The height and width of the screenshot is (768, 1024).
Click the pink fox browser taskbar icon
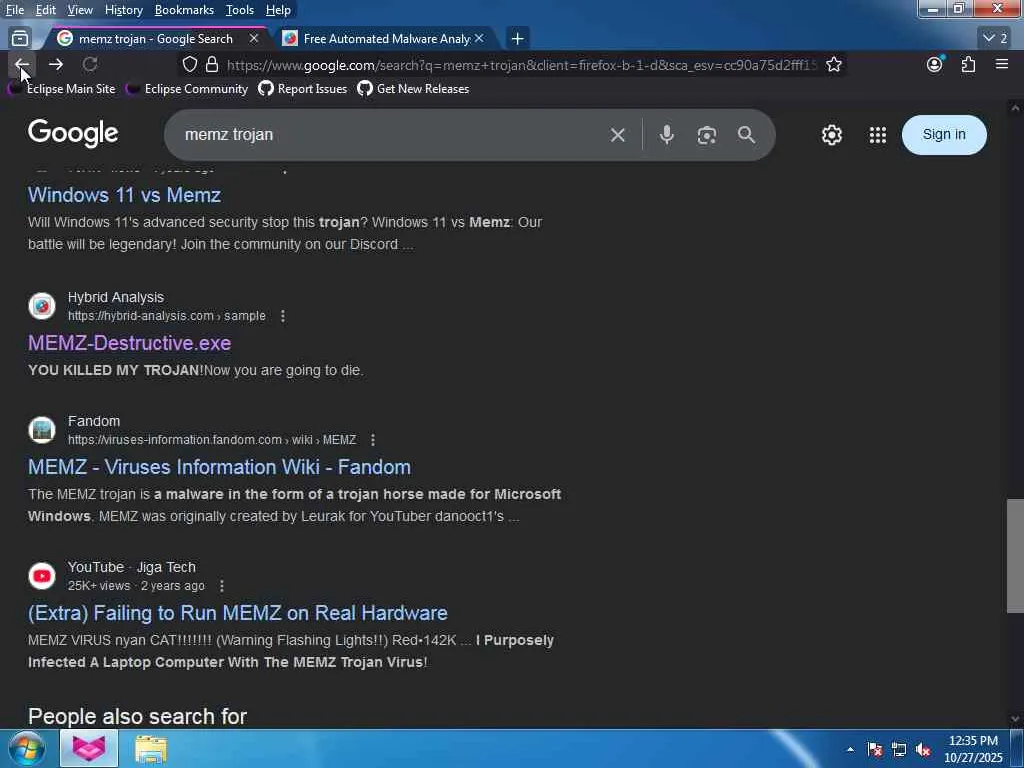point(89,748)
